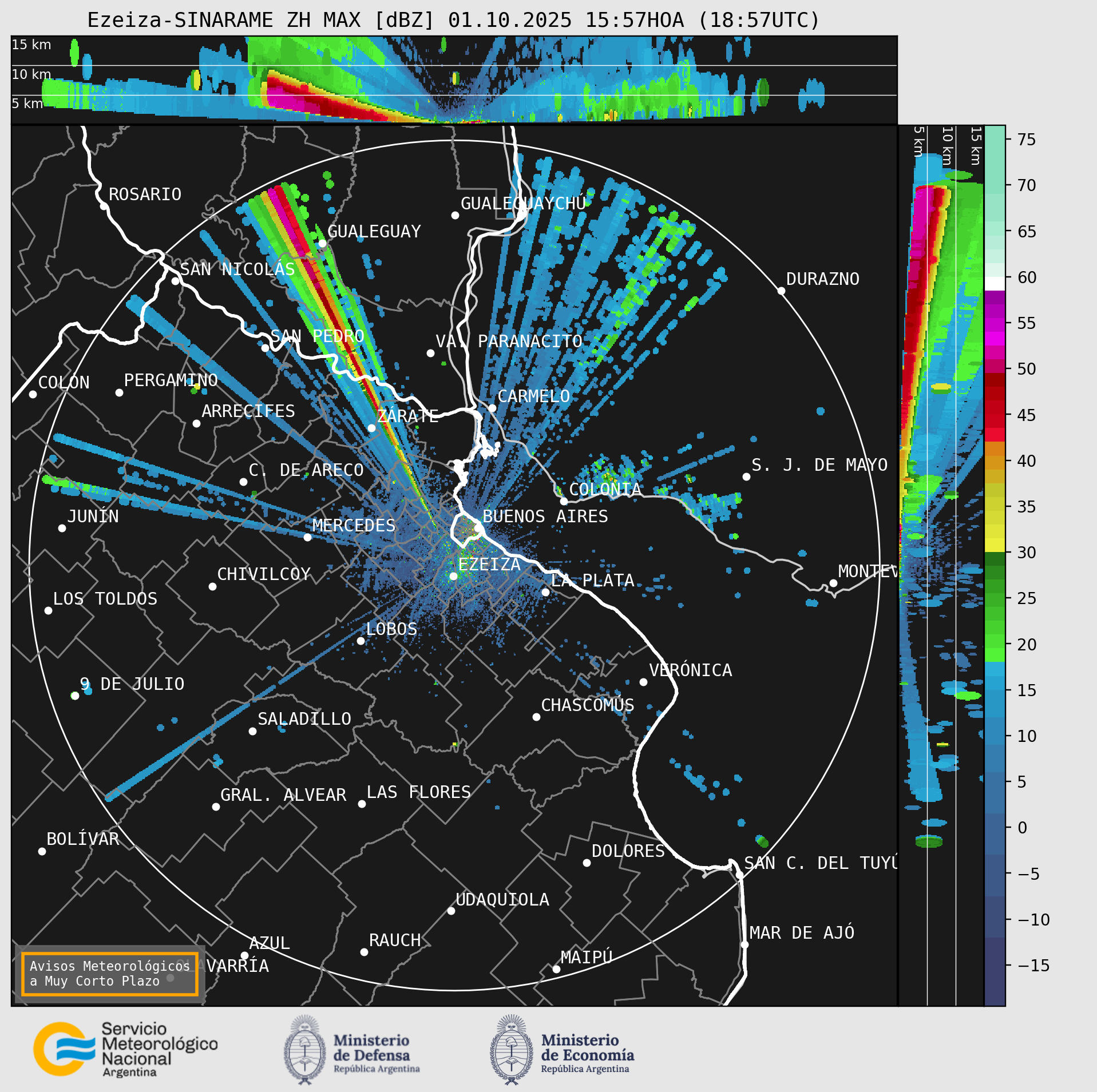Click the BUENOS AIRES map label
The image size is (1097, 1092).
click(x=545, y=516)
